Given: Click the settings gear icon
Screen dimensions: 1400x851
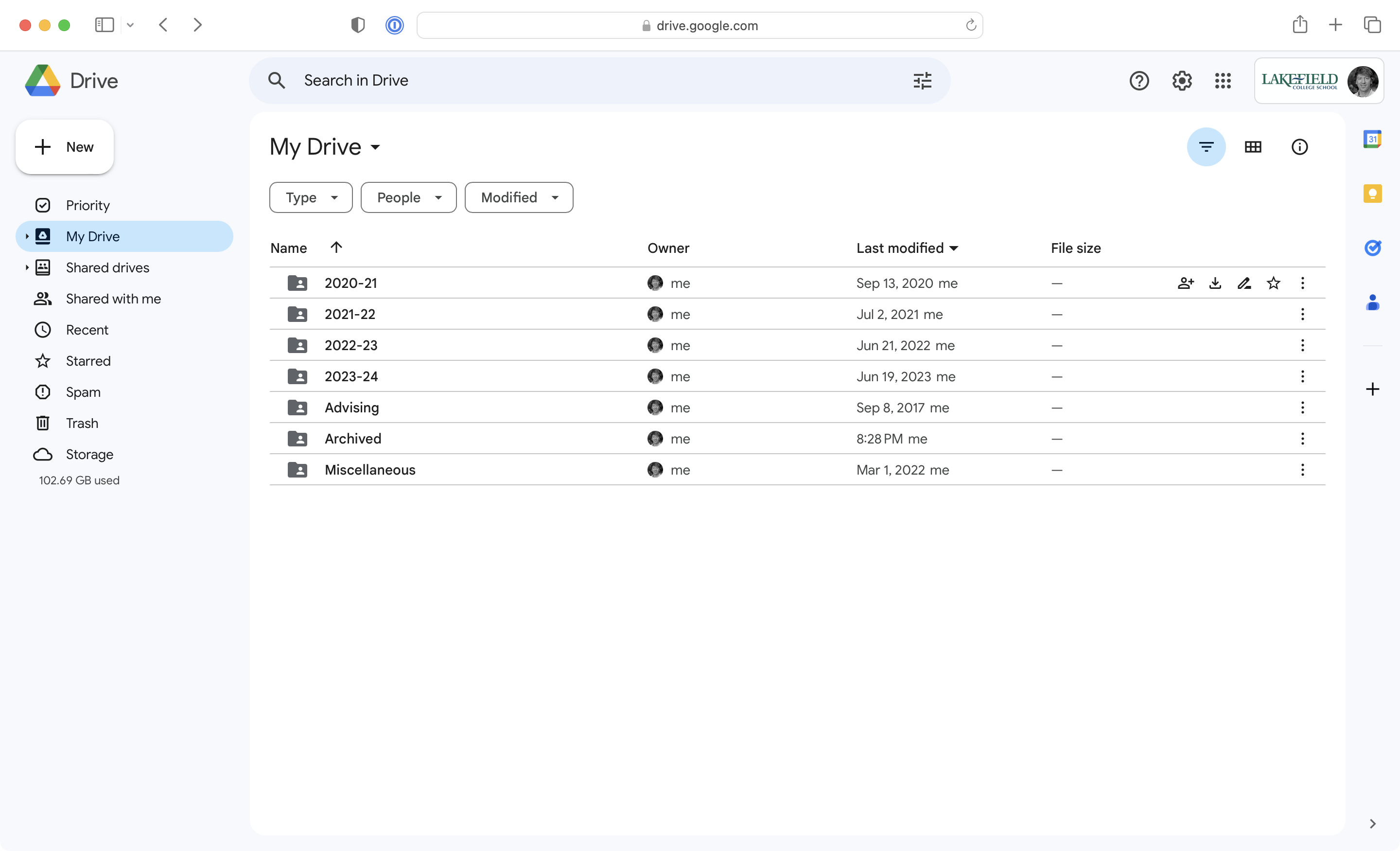Looking at the screenshot, I should [1181, 80].
